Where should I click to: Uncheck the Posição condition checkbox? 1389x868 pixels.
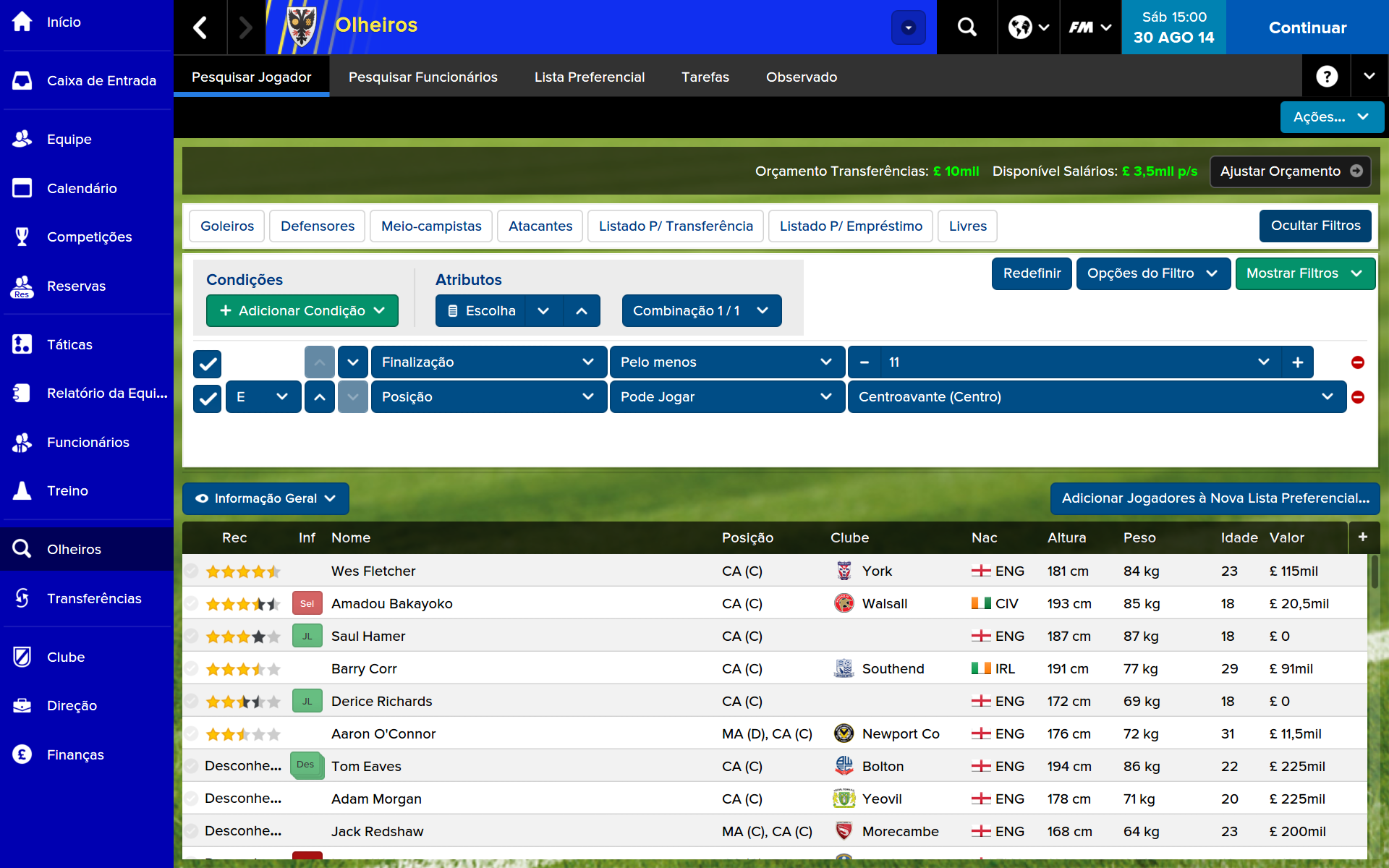click(207, 397)
